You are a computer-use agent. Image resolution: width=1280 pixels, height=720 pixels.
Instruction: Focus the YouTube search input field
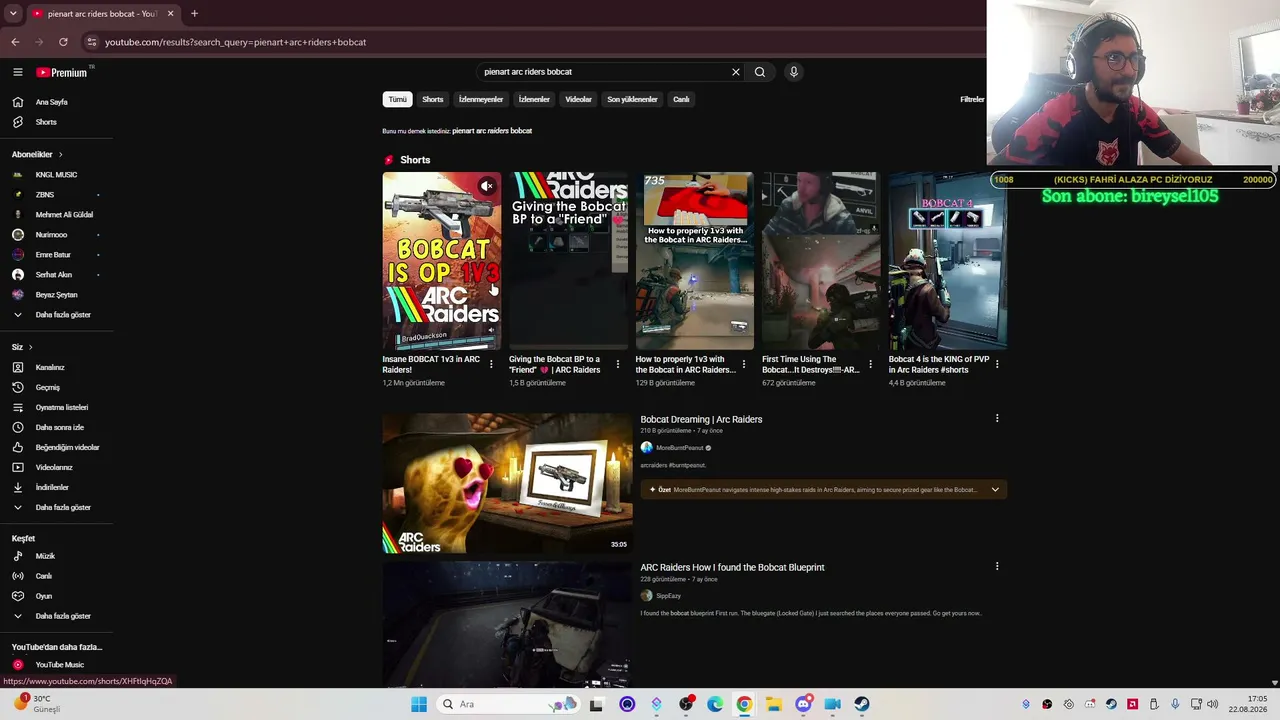[605, 72]
